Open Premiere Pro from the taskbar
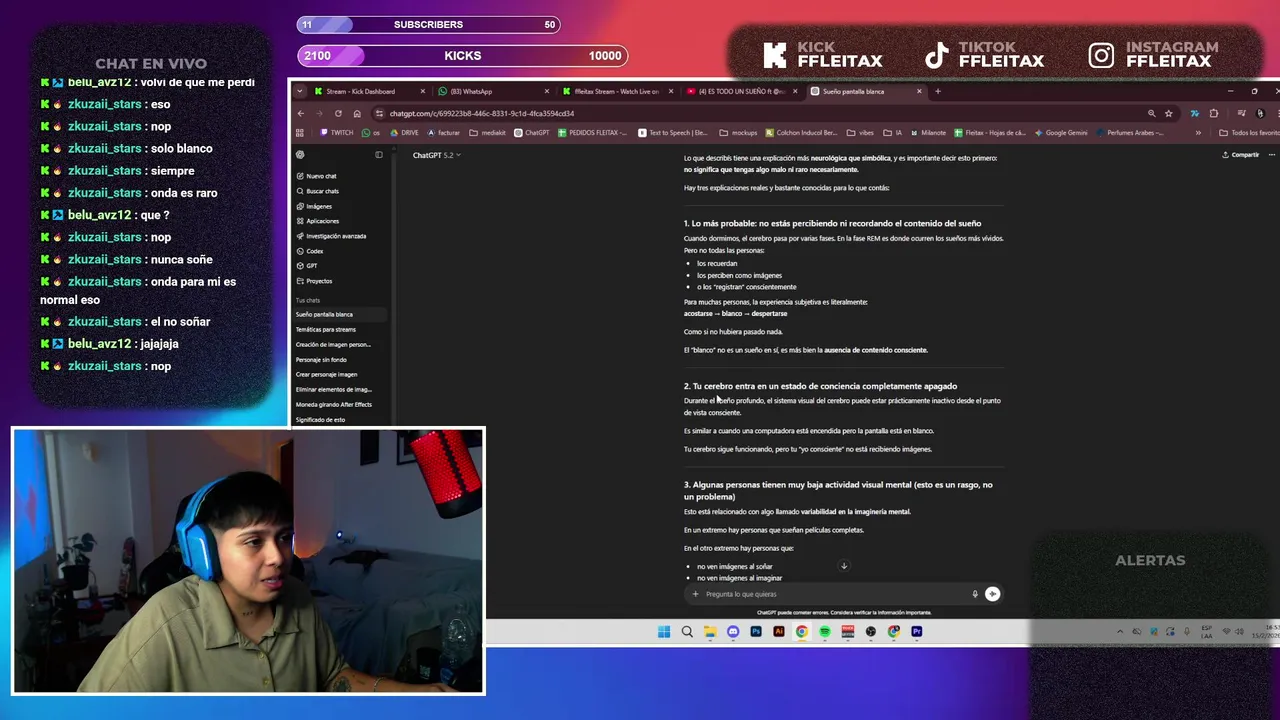This screenshot has height=720, width=1280. click(x=917, y=632)
